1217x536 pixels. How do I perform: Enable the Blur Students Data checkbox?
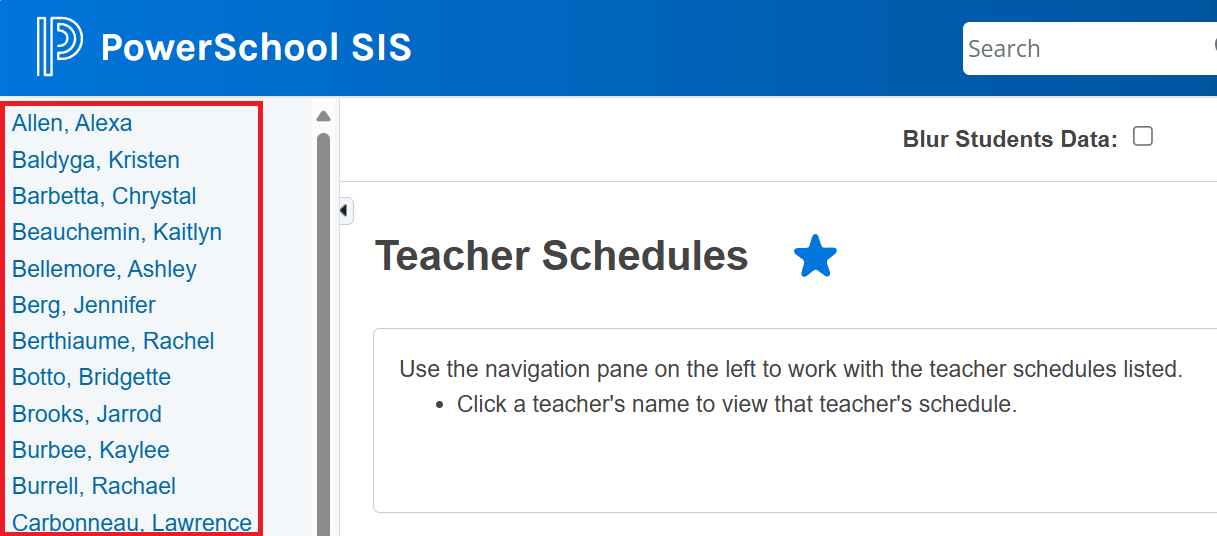tap(1143, 137)
